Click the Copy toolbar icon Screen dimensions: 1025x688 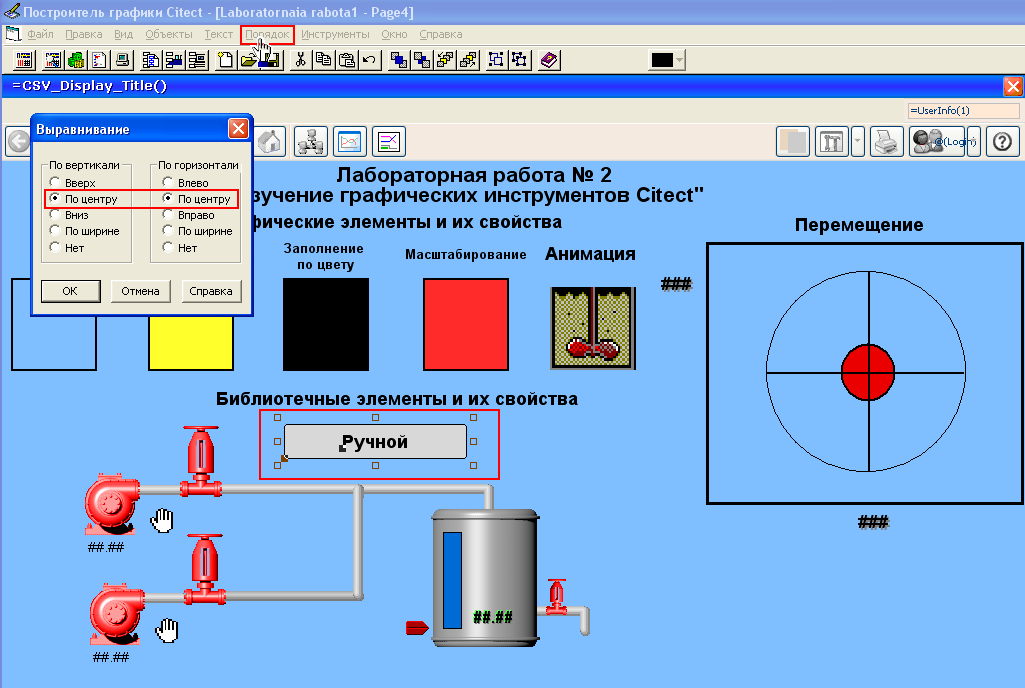(324, 61)
